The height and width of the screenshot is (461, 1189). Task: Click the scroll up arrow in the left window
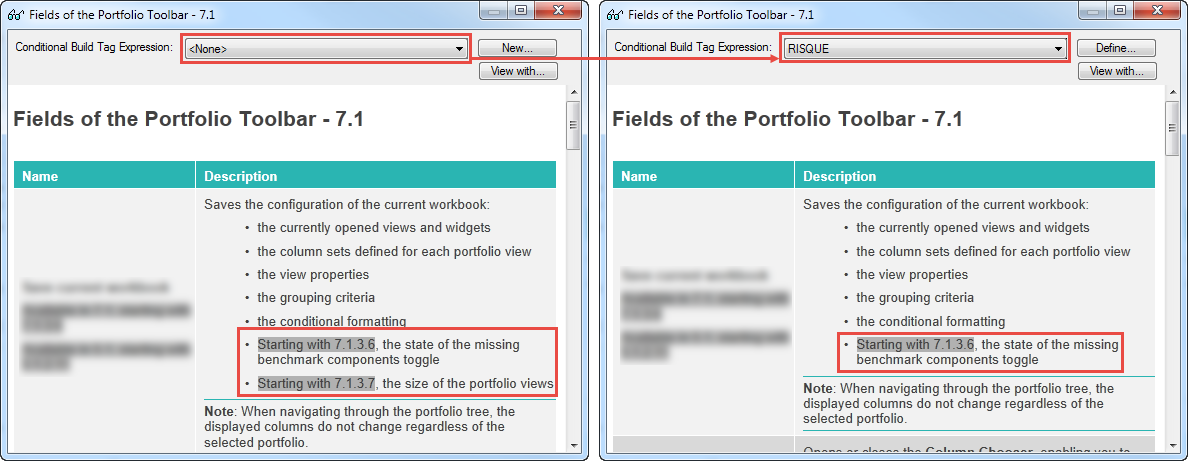[574, 92]
